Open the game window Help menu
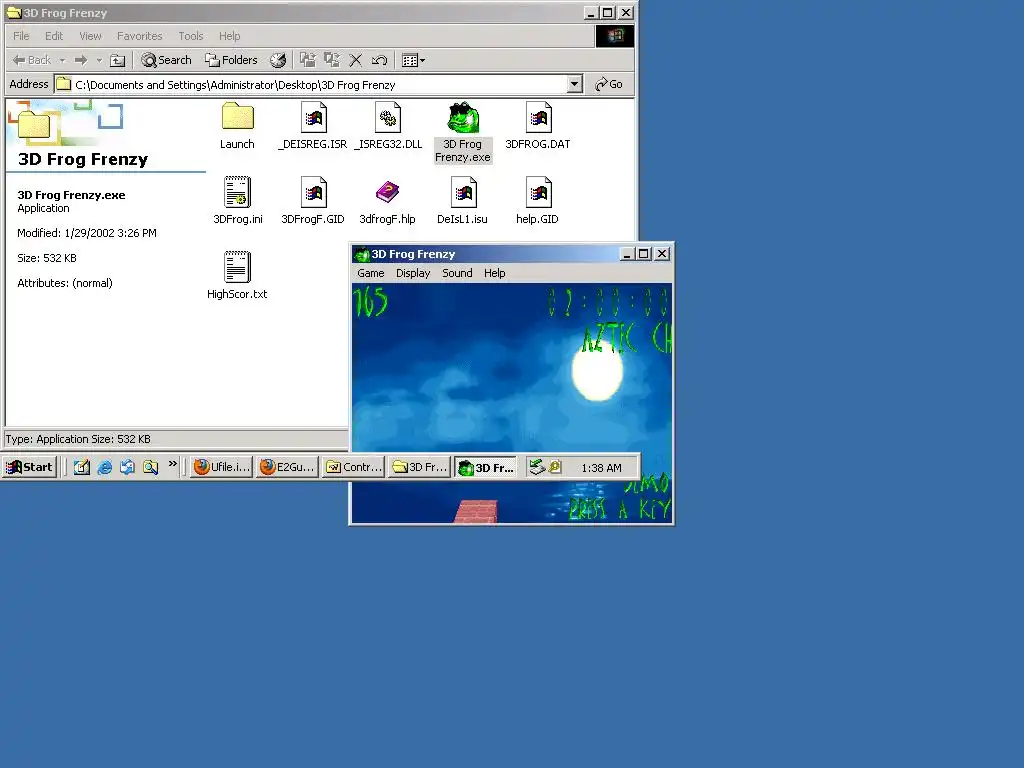 click(494, 273)
